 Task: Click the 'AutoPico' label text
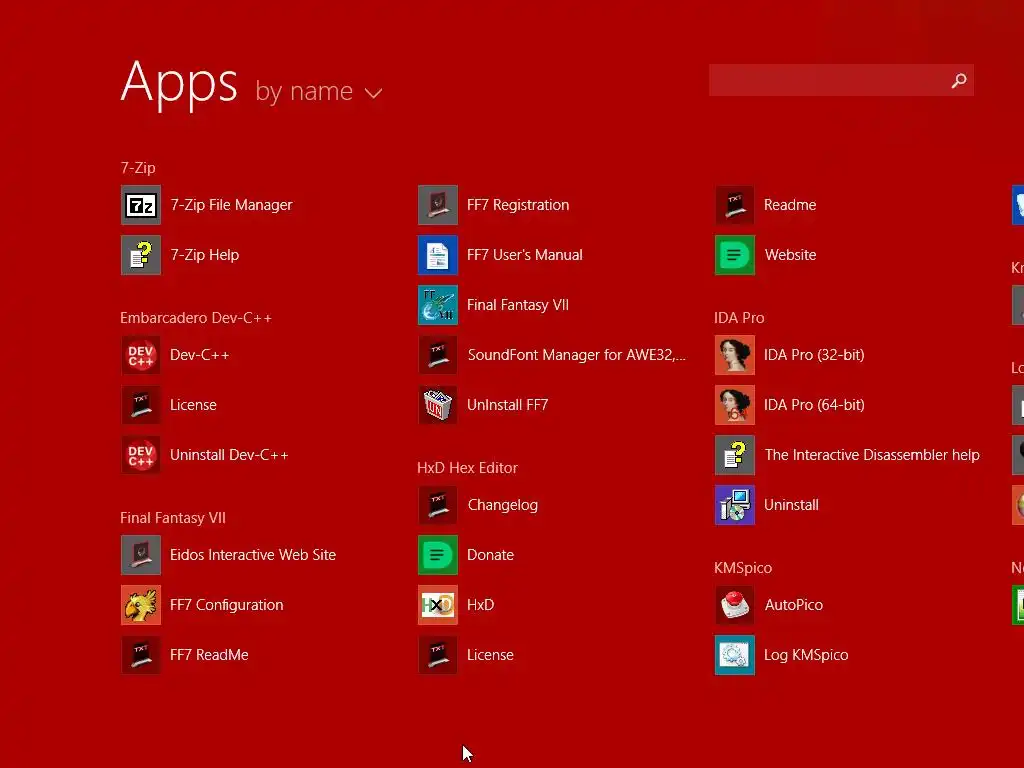pos(793,605)
